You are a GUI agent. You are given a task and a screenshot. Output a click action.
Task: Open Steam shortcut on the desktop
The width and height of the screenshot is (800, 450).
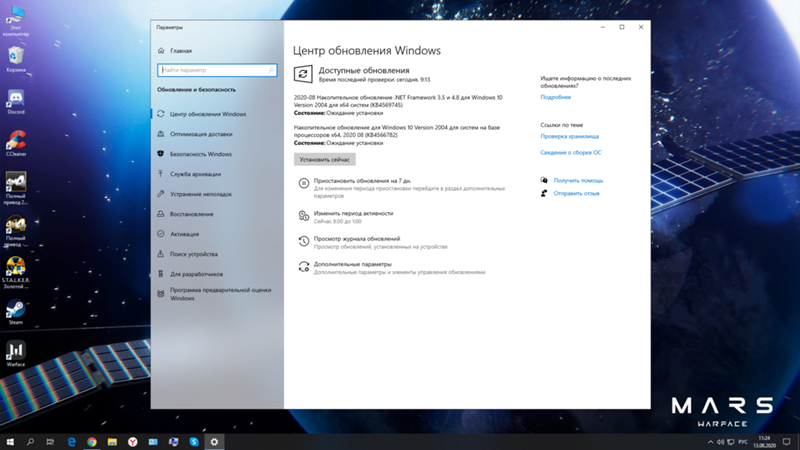[16, 312]
